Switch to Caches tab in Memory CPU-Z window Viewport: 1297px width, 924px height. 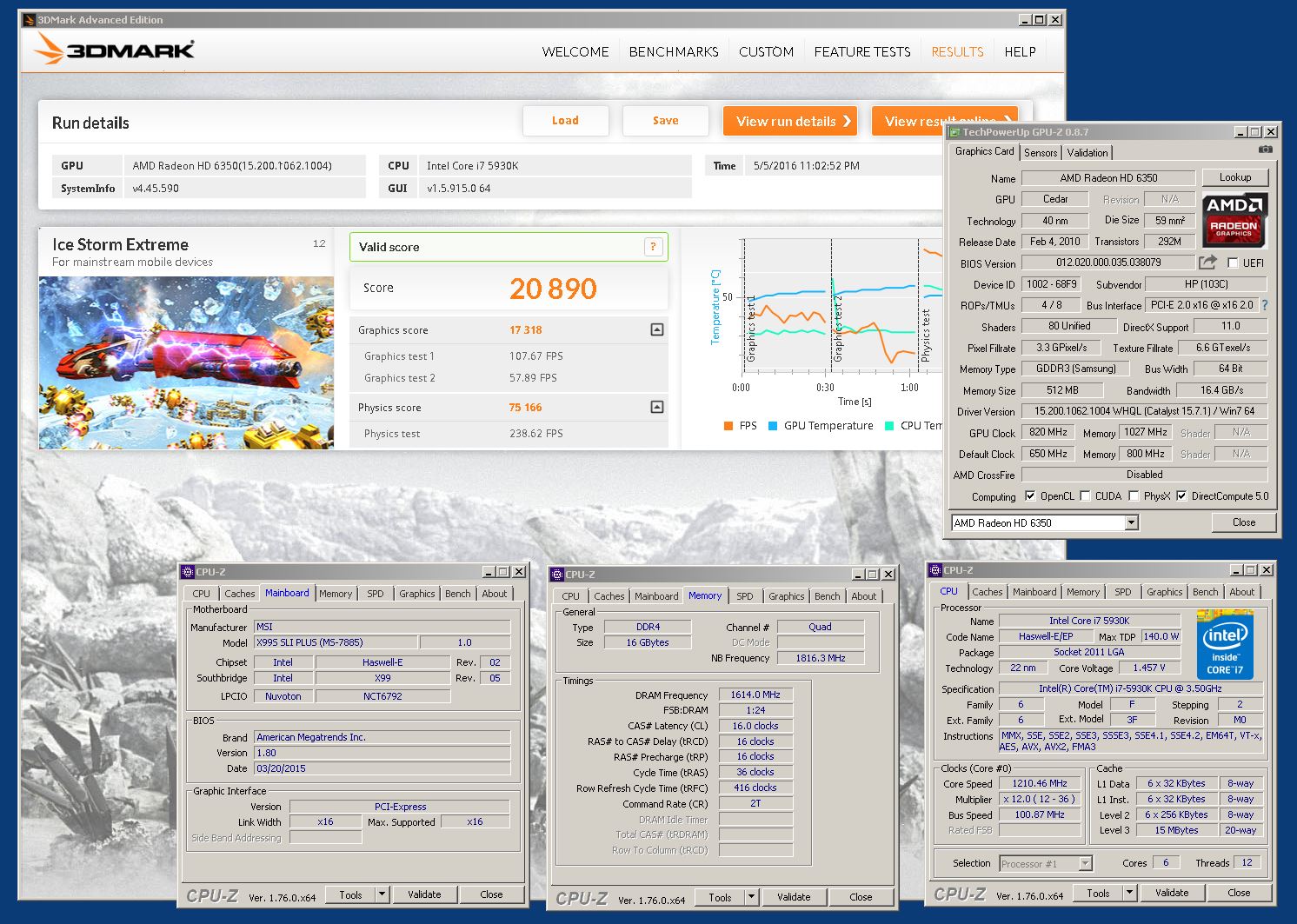[609, 596]
